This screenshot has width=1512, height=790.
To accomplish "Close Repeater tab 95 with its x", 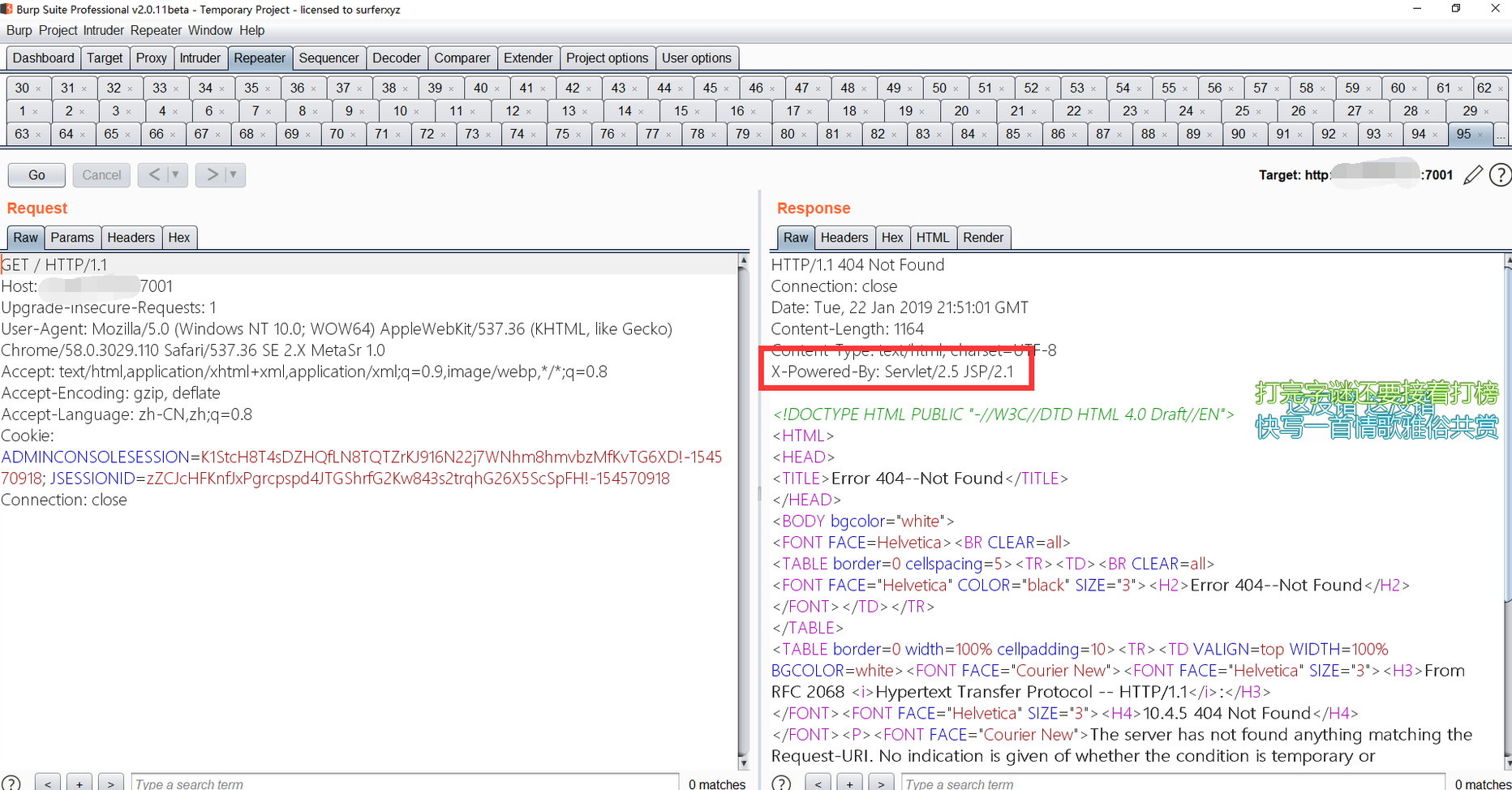I will point(1480,135).
